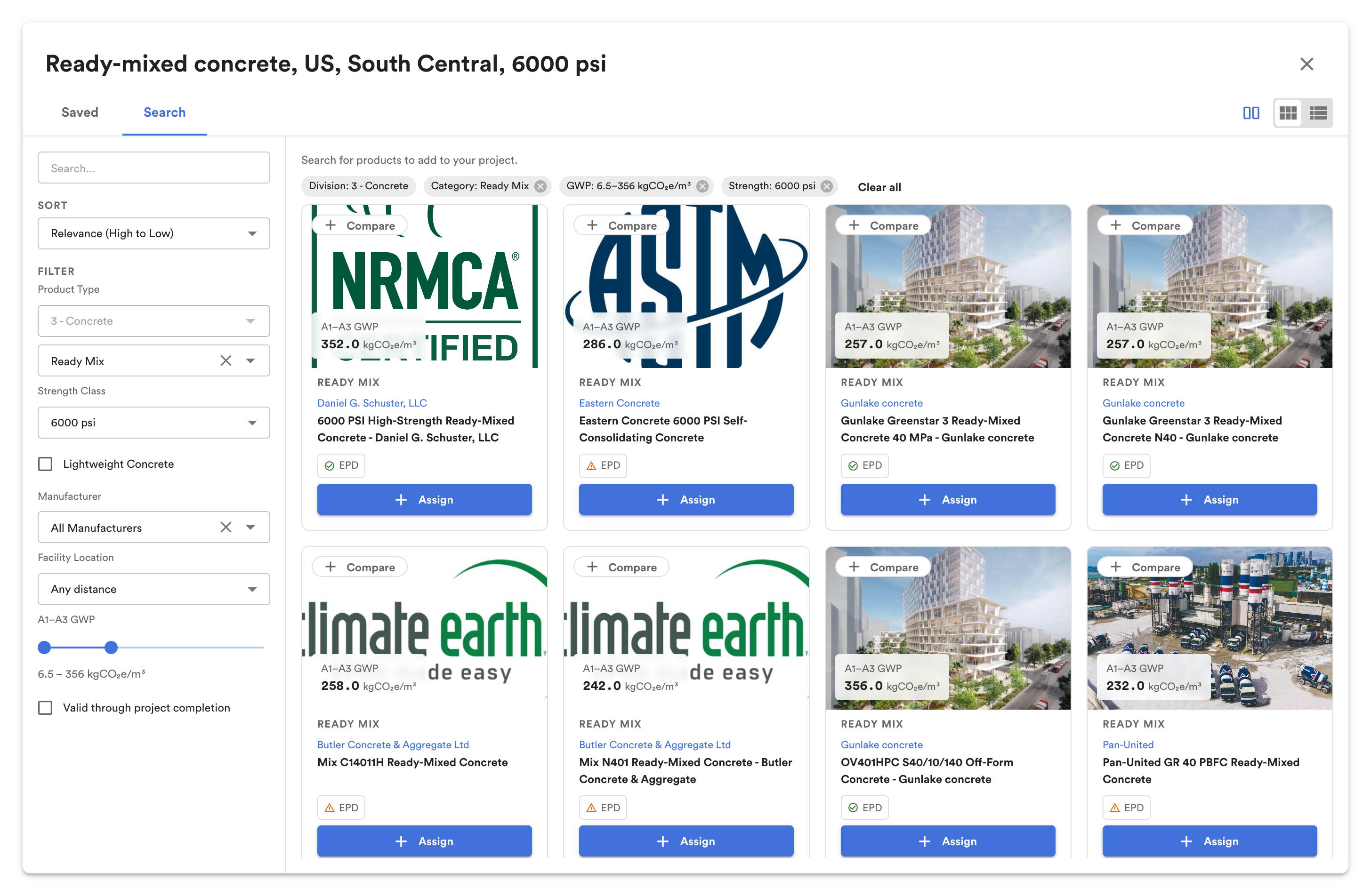The image size is (1371, 896).
Task: Open the Any distance facility location dropdown
Action: point(154,589)
